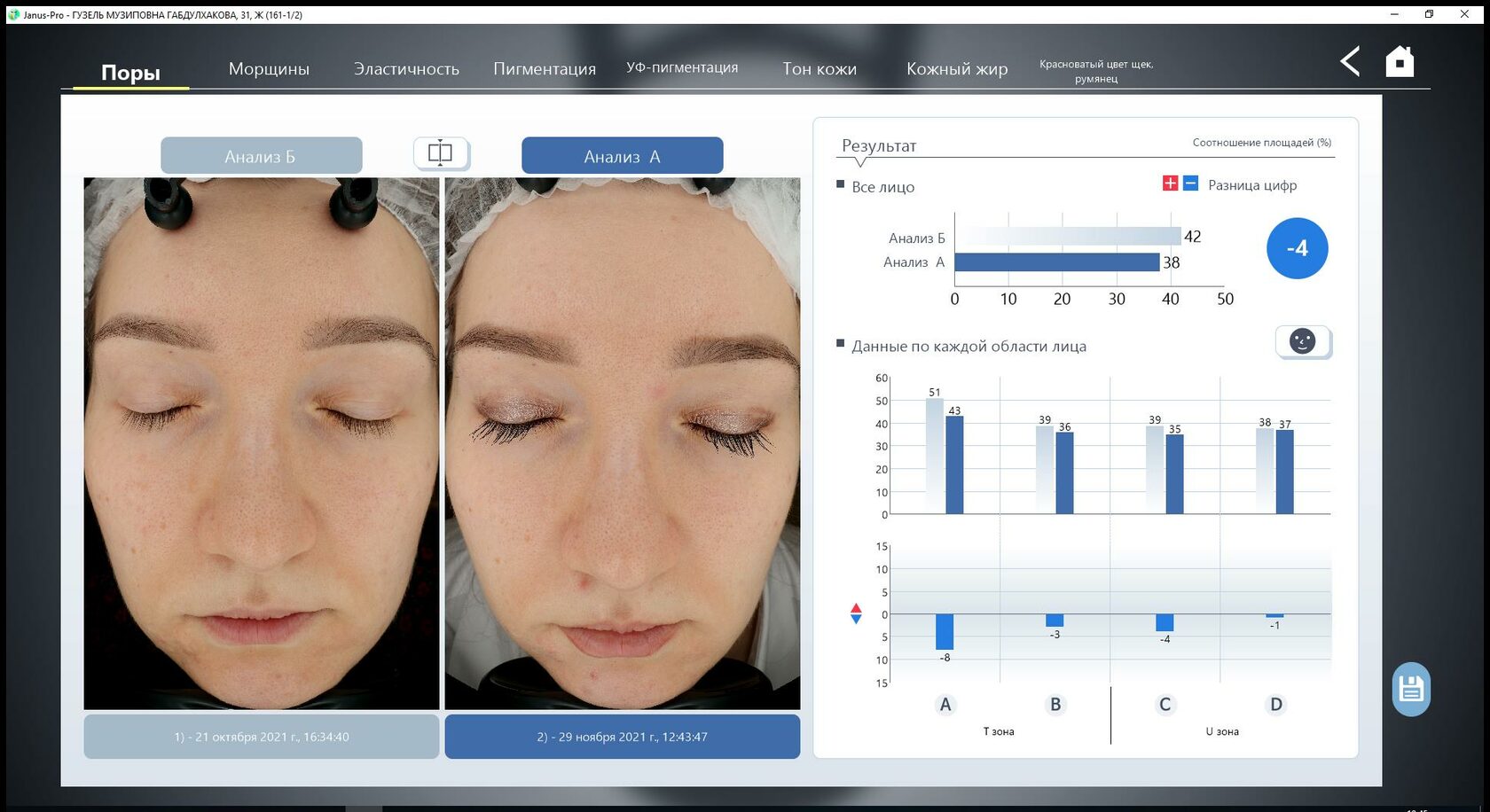Image resolution: width=1490 pixels, height=812 pixels.
Task: Toggle the red/blue up-down arrow indicator
Action: [856, 613]
